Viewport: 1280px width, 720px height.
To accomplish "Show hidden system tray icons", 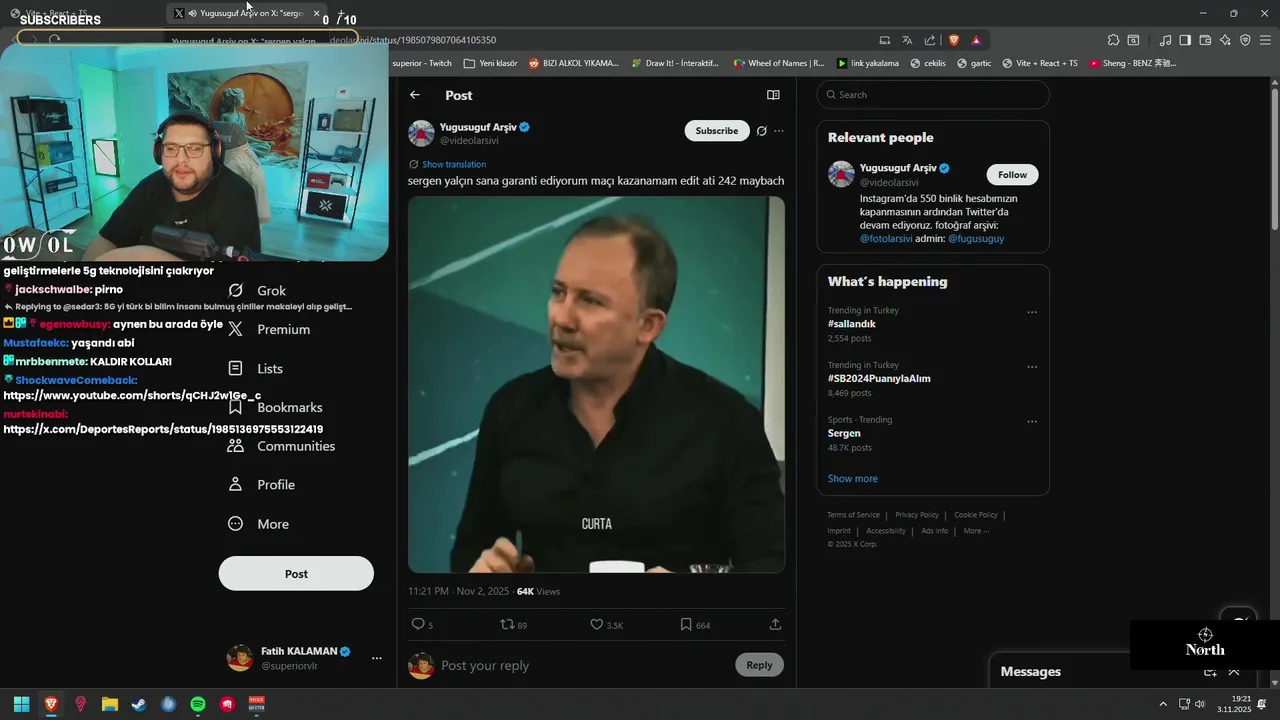I will [1162, 704].
